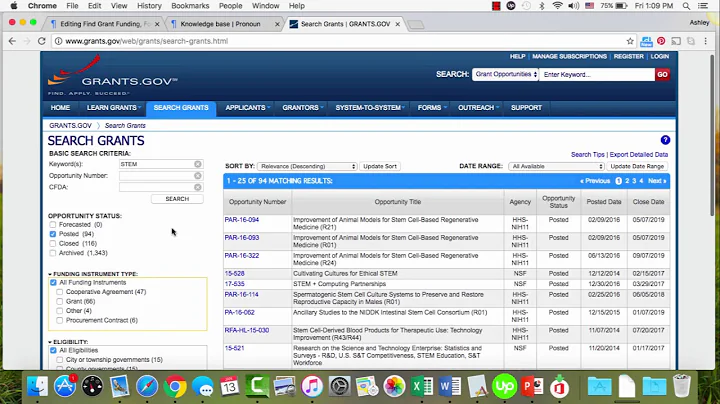
Task: Open Spotlight search magnifier in menu bar
Action: [x=686, y=6]
